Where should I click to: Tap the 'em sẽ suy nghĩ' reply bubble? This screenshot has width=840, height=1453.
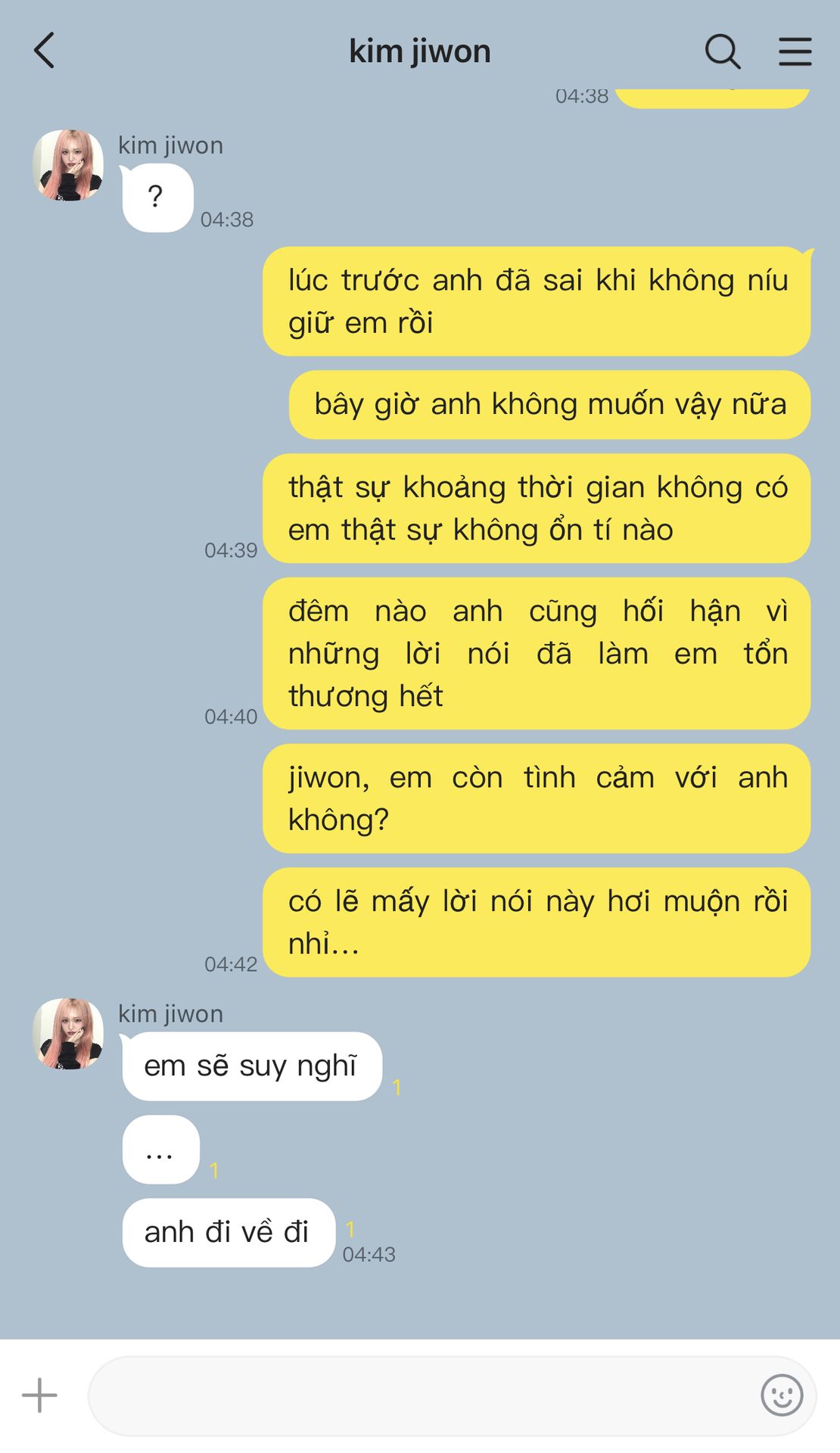[x=252, y=1066]
